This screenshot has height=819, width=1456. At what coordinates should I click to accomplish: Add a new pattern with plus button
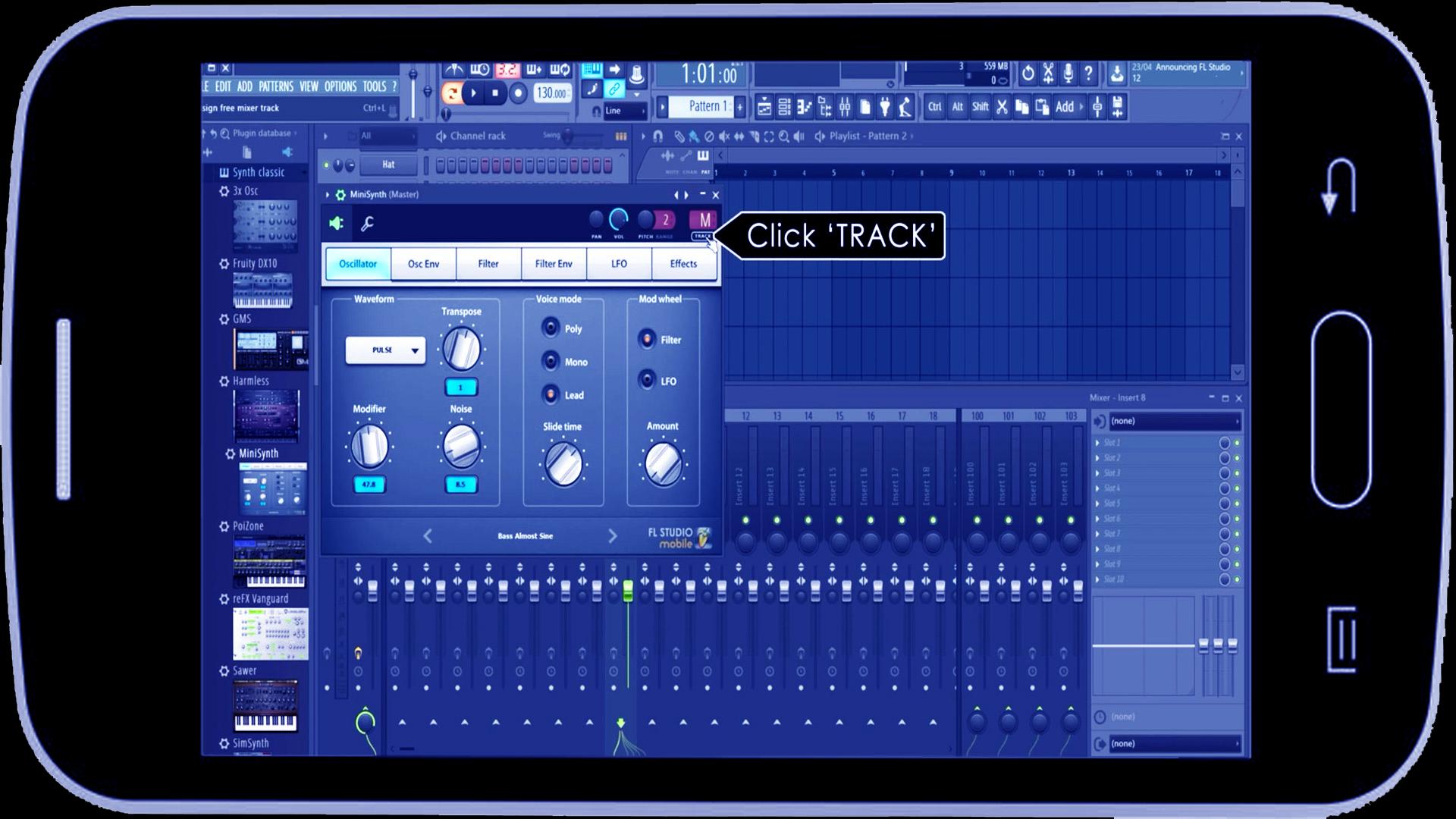pos(740,107)
